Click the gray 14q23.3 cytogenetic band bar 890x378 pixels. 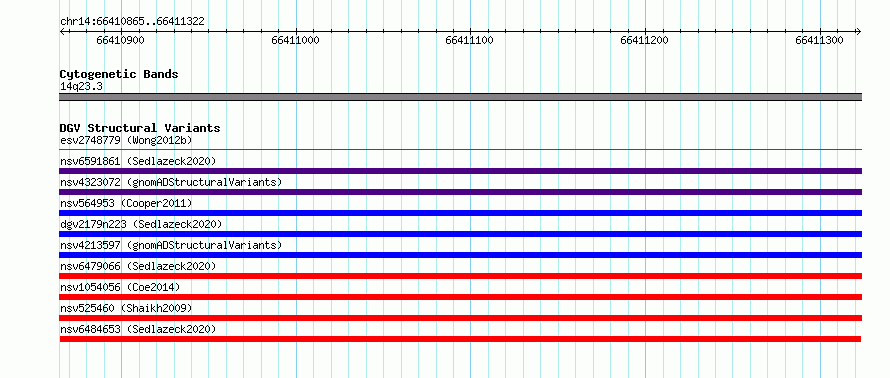(461, 97)
